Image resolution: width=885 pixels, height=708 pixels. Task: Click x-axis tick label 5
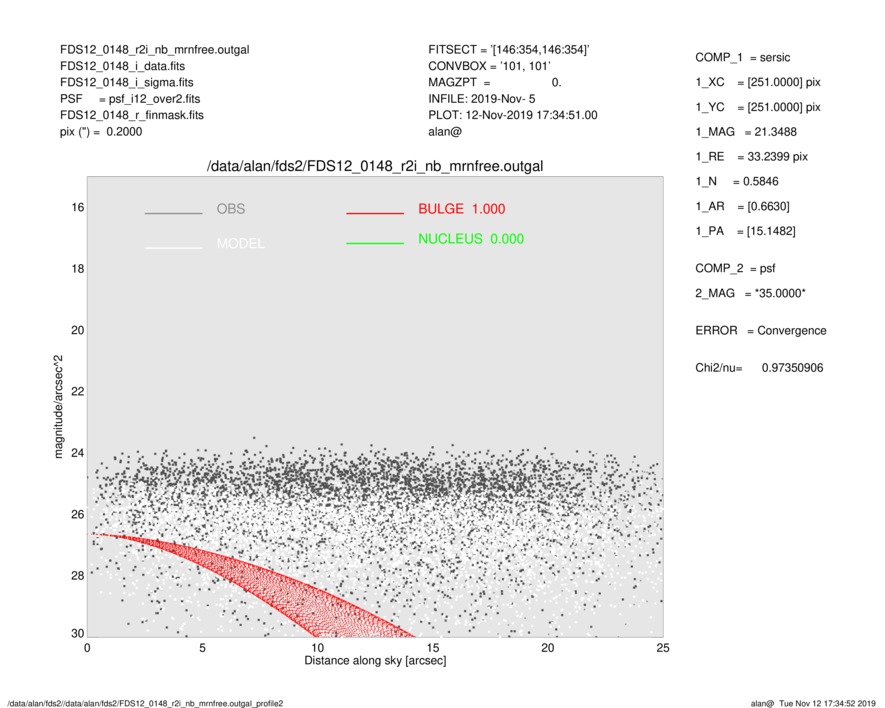click(x=202, y=648)
